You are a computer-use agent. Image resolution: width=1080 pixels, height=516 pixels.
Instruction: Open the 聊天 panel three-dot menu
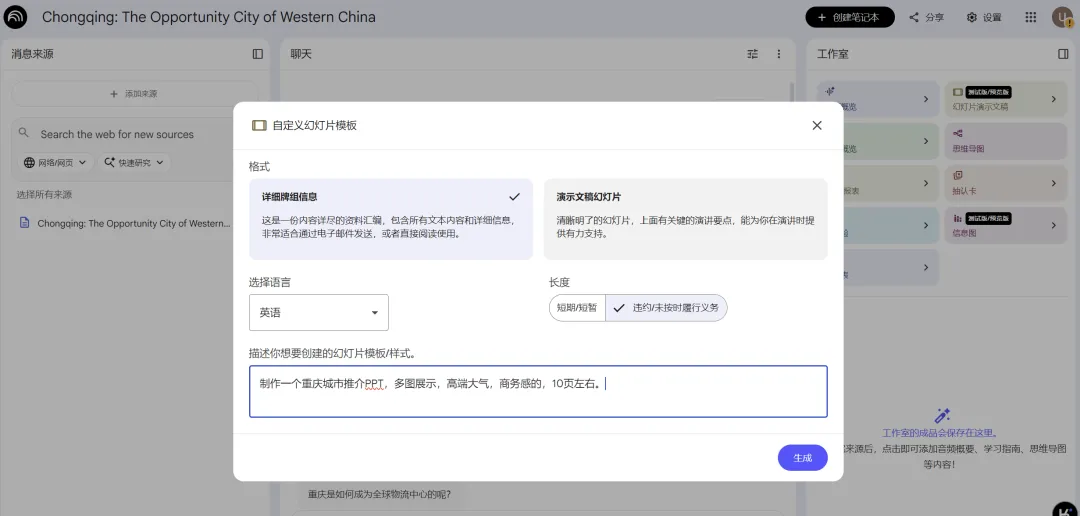point(779,54)
